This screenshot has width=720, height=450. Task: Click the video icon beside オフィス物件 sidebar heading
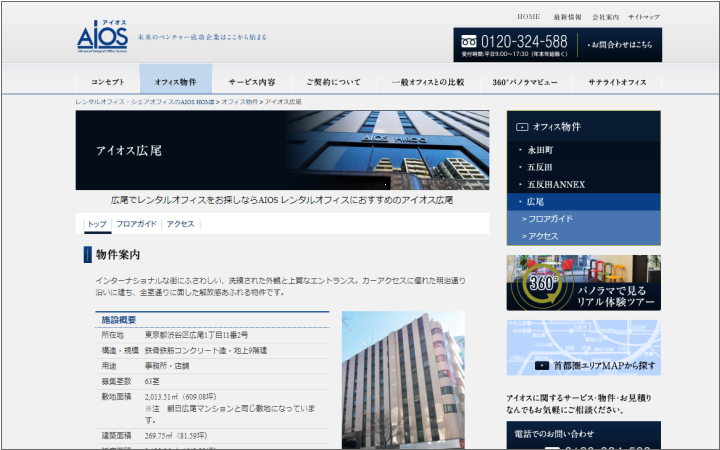522,127
